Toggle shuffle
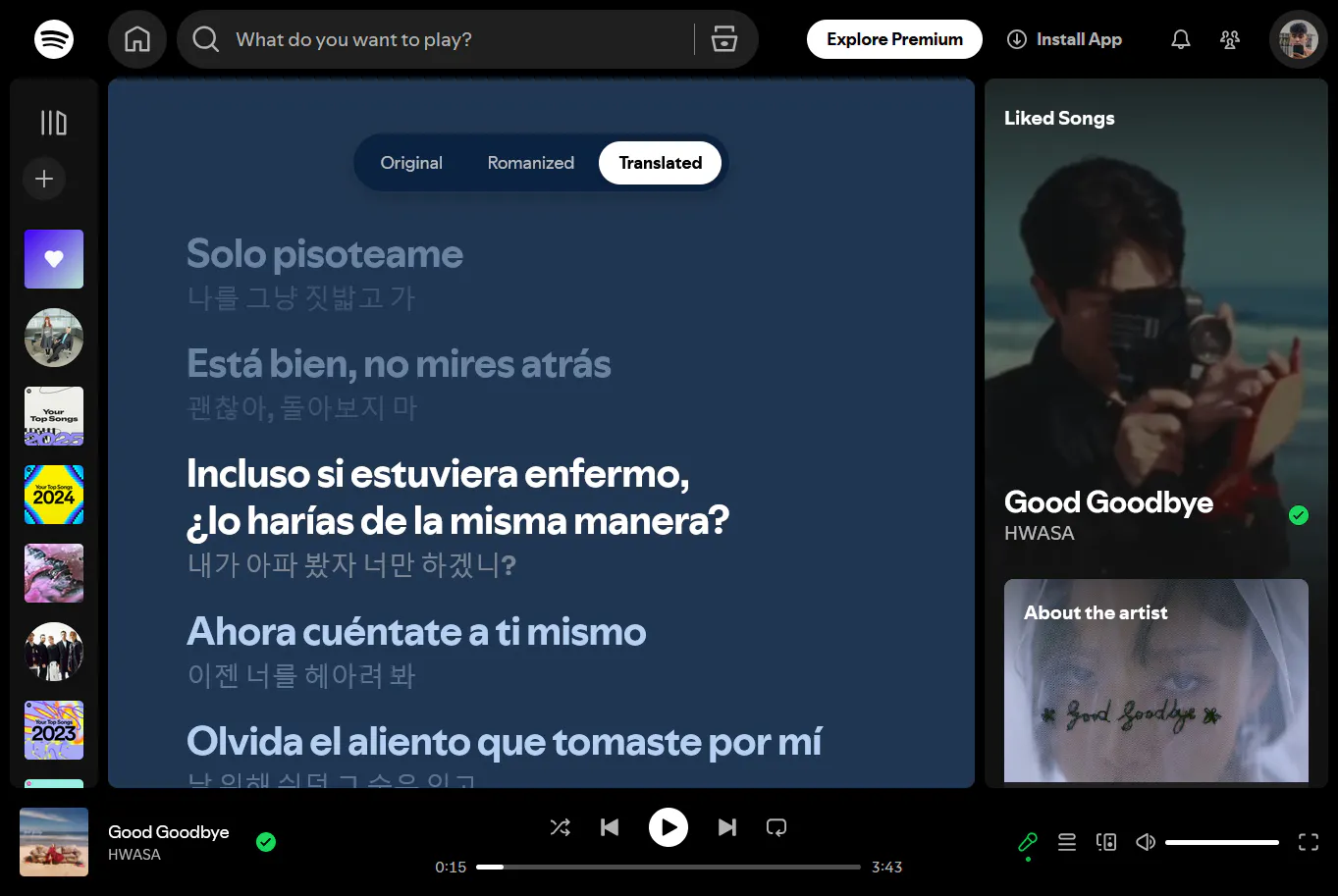Image resolution: width=1338 pixels, height=896 pixels. pos(561,827)
